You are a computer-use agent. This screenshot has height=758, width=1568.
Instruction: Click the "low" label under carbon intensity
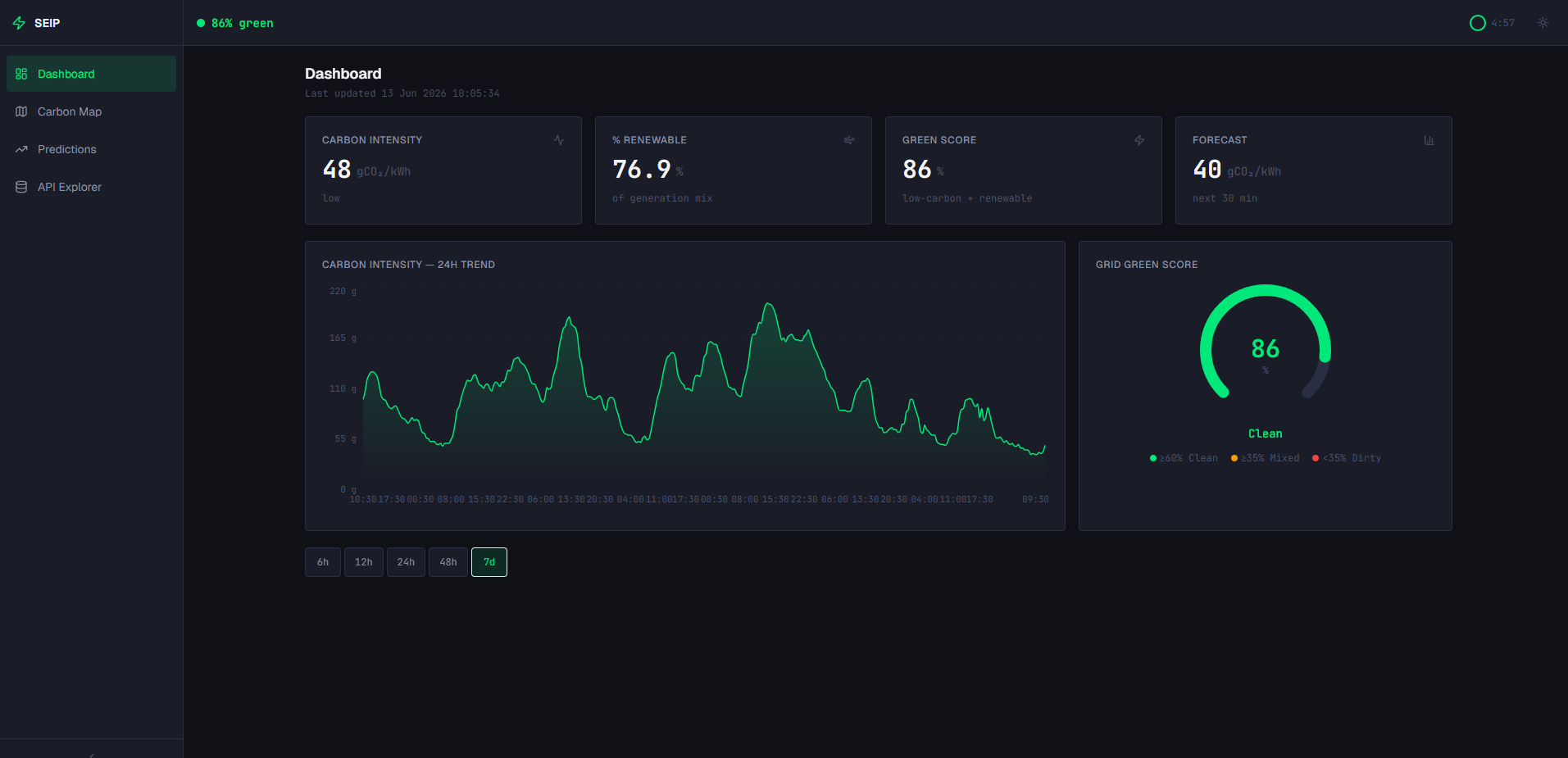pyautogui.click(x=331, y=198)
